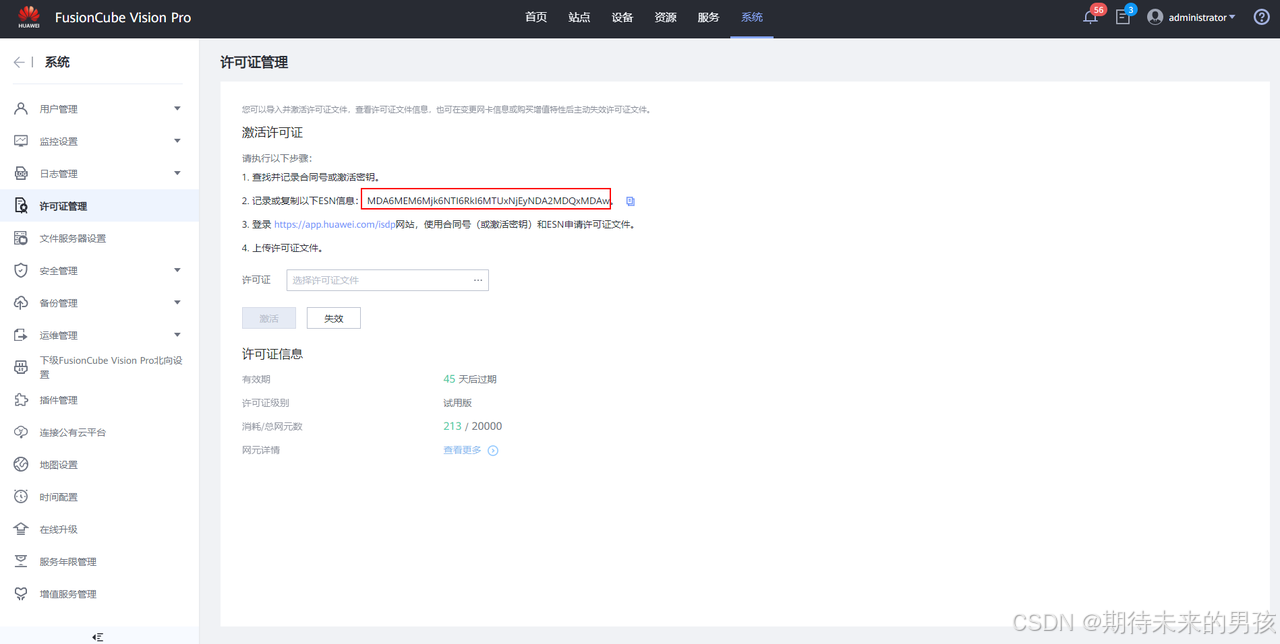Click the administrator avatar icon
Viewport: 1280px width, 644px height.
point(1155,17)
